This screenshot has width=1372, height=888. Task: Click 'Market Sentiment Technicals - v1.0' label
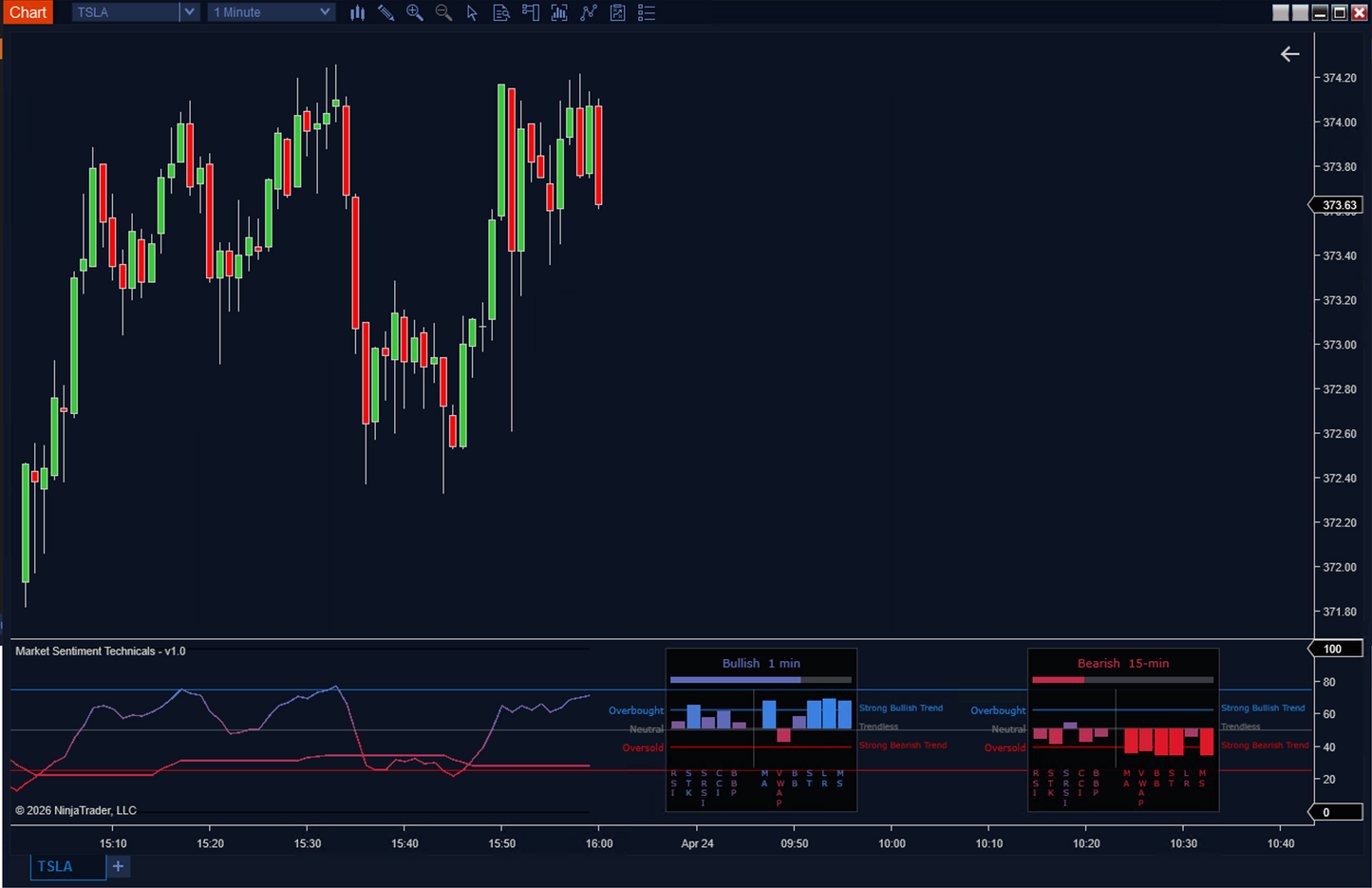(101, 652)
